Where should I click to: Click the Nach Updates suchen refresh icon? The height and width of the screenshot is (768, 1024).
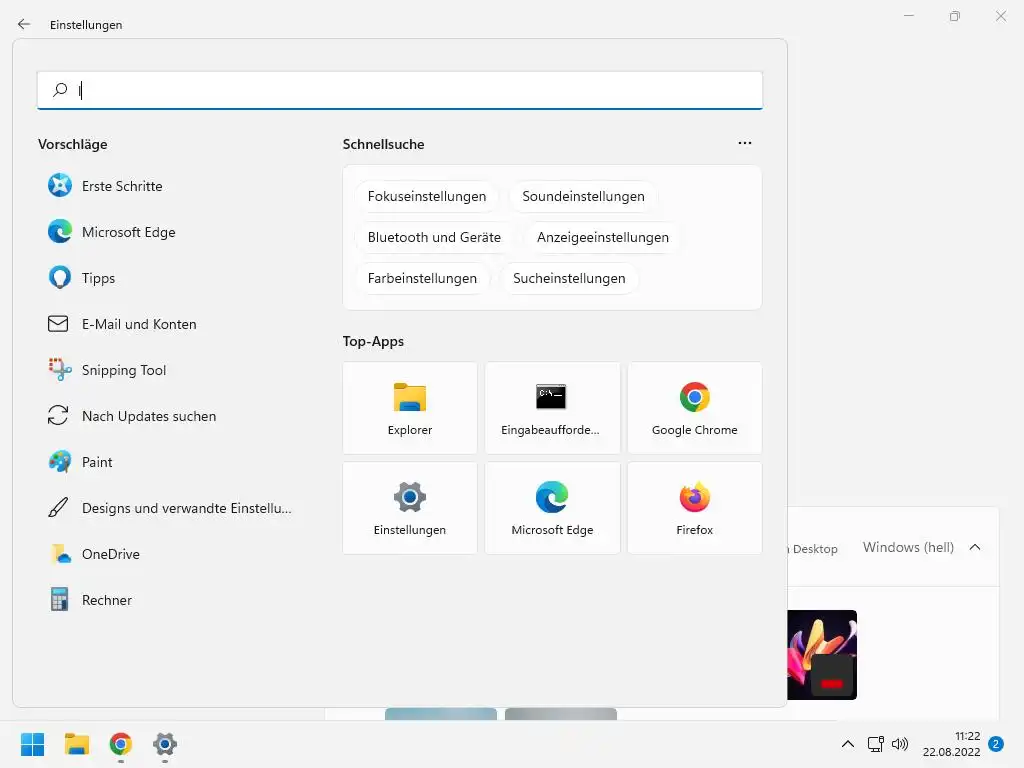point(58,415)
